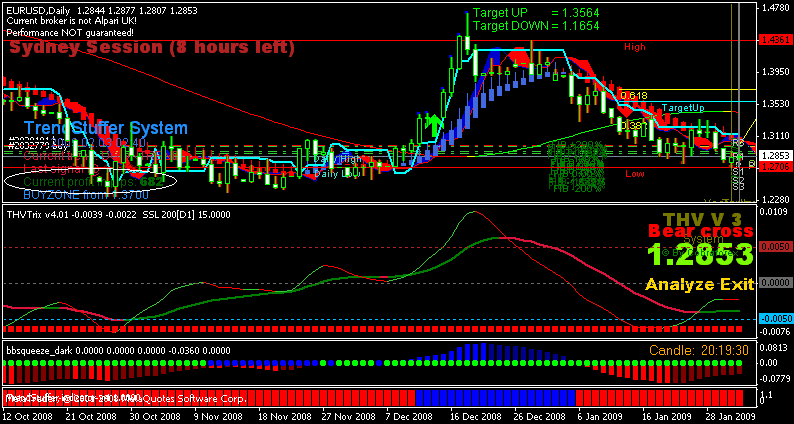This screenshot has height=424, width=794.
Task: Click the 1.4780 price axis value
Action: click(775, 8)
